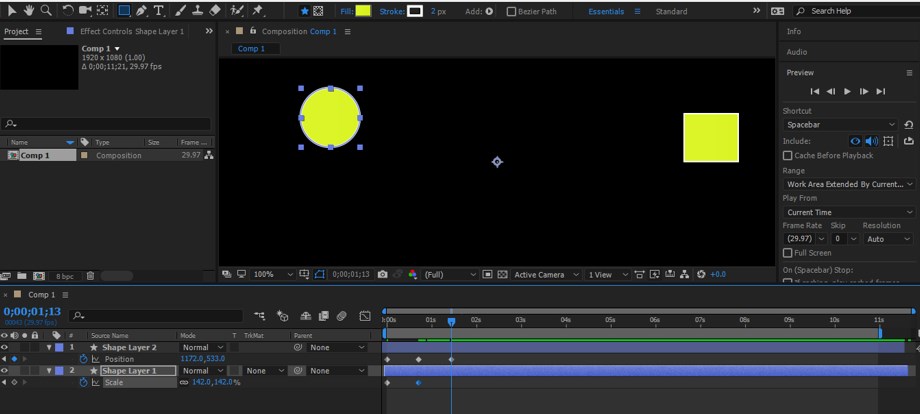The width and height of the screenshot is (920, 414).
Task: Take a snapshot with camera icon
Action: tap(382, 274)
